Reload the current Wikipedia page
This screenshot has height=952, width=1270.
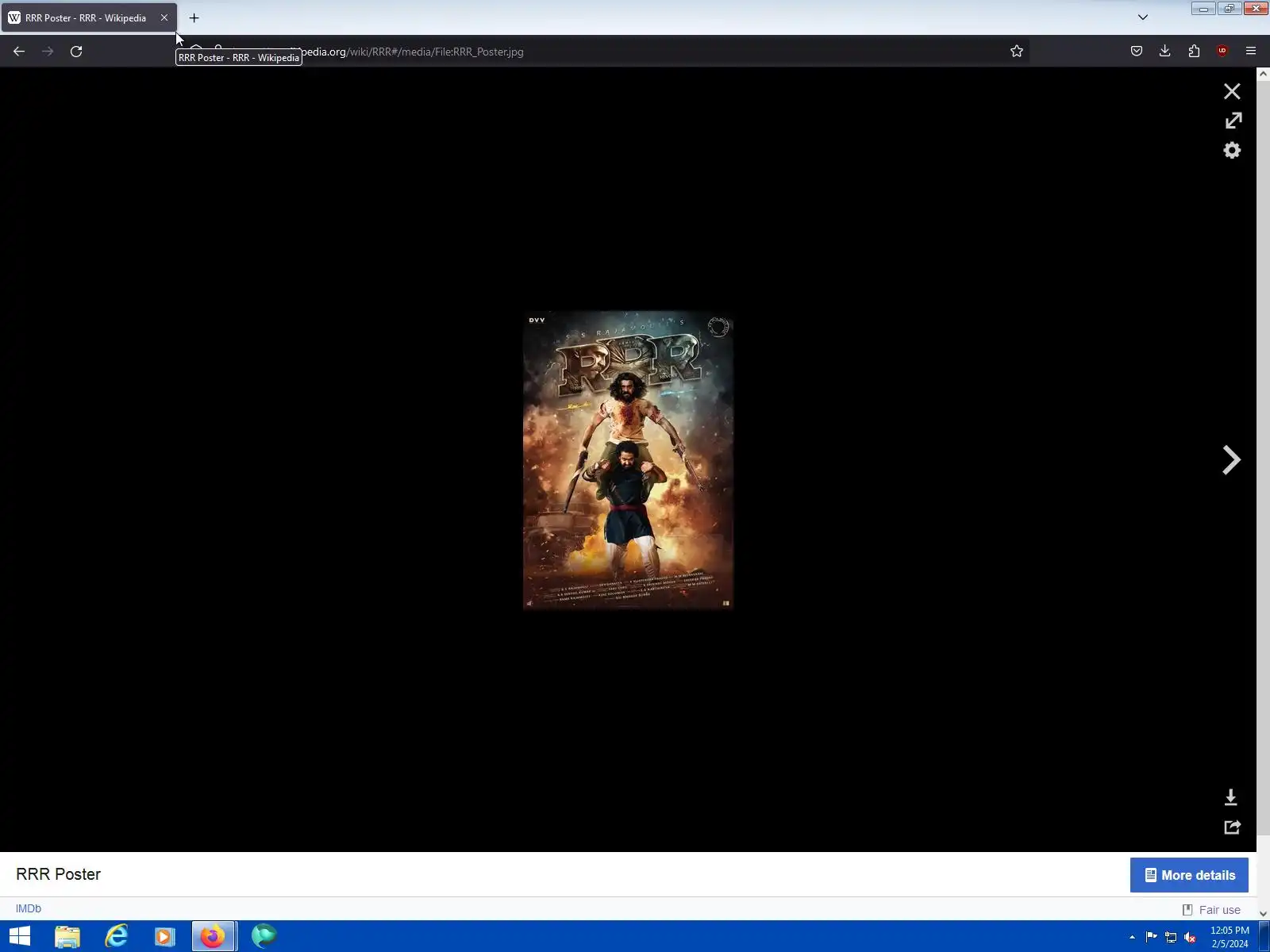point(76,52)
